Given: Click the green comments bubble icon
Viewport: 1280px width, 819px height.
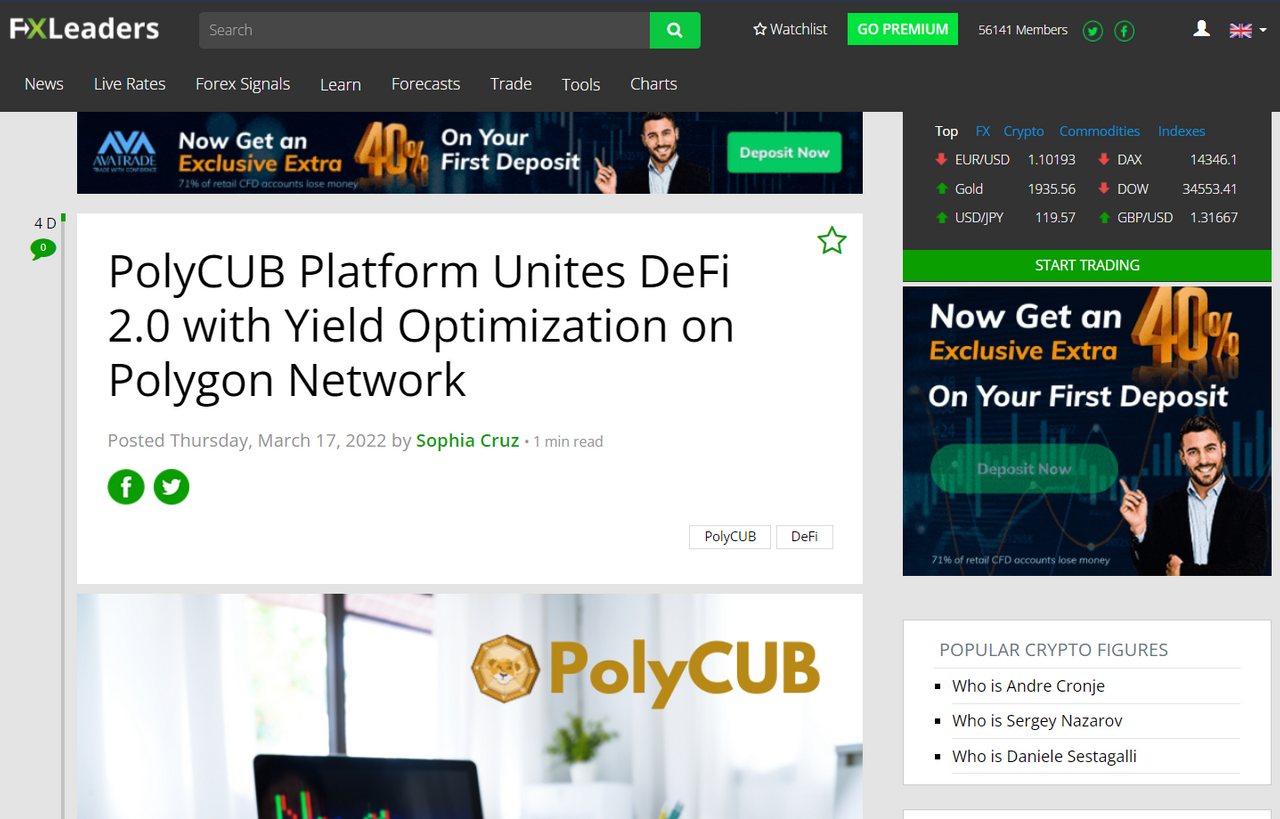Looking at the screenshot, I should click(x=43, y=248).
